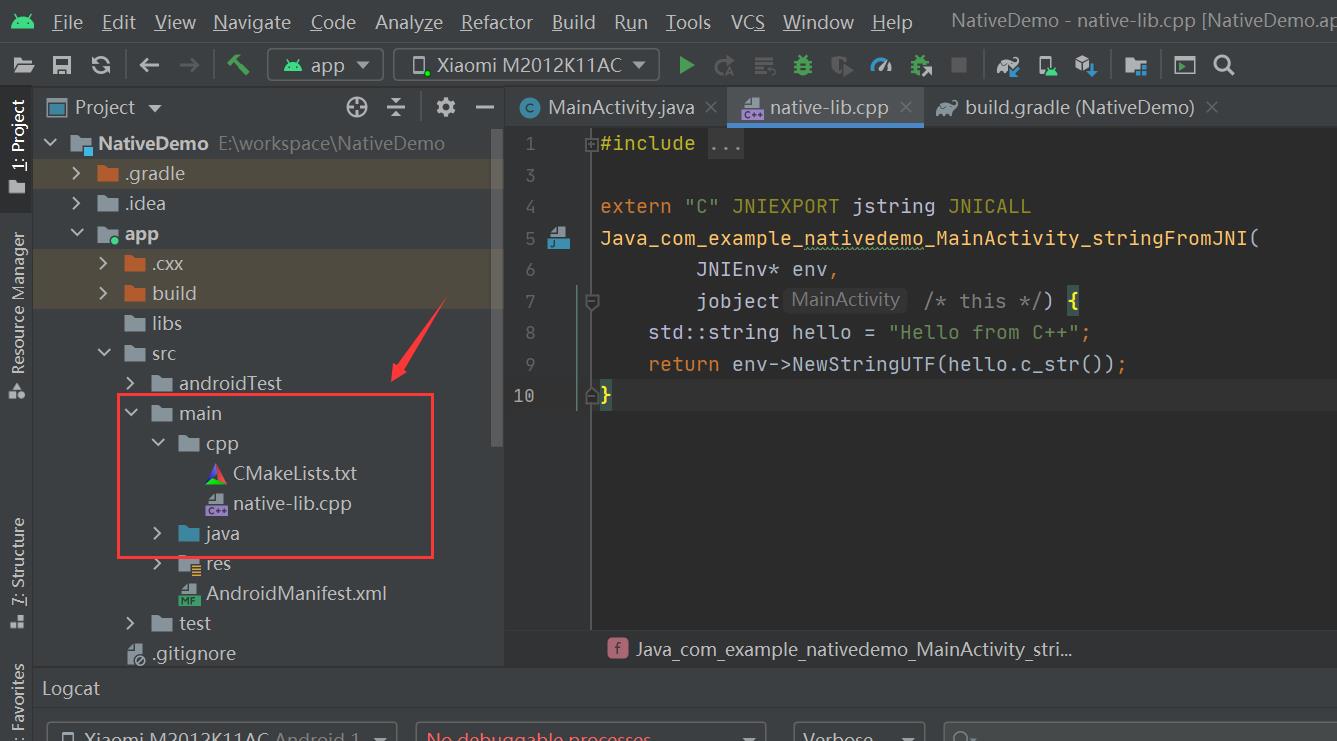
Task: Run the app with the green play icon
Action: pyautogui.click(x=686, y=65)
